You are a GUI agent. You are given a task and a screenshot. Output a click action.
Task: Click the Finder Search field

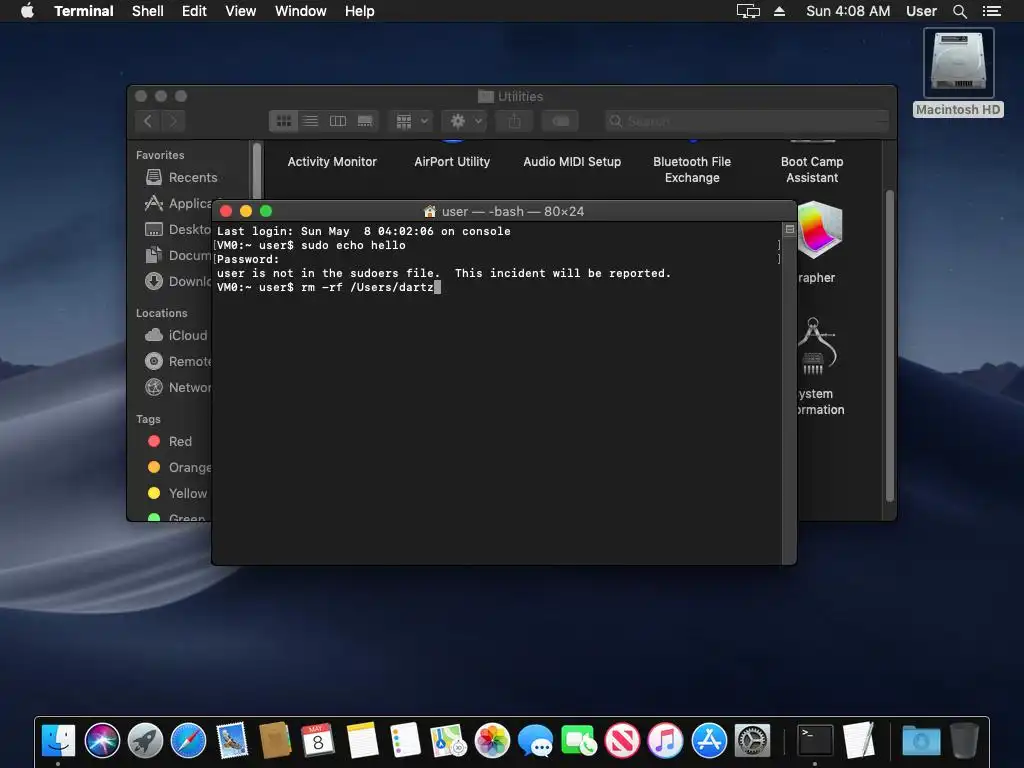click(747, 121)
